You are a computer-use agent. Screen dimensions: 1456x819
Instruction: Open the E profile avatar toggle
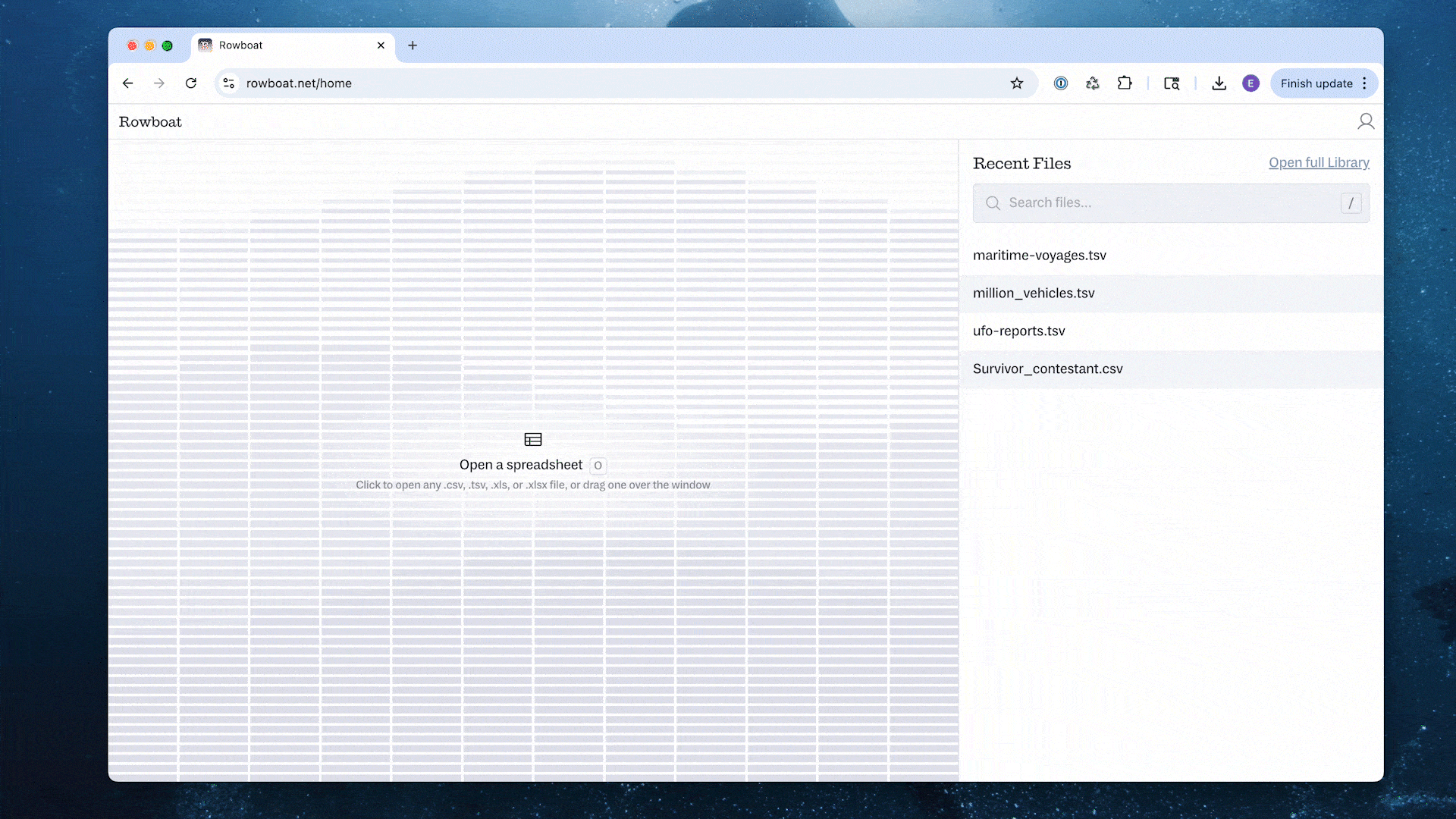click(1250, 83)
